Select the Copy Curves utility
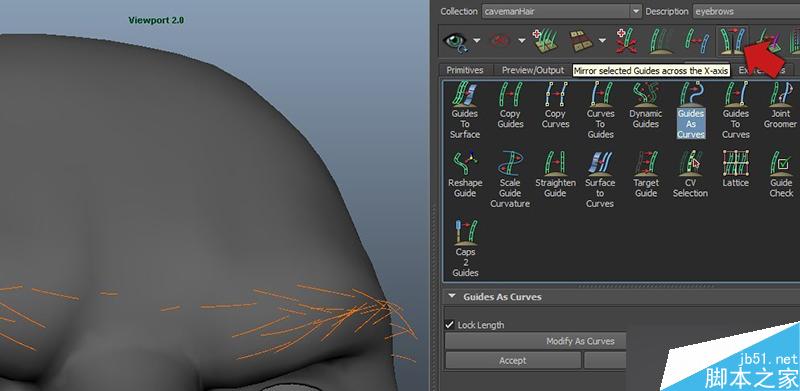 click(555, 105)
